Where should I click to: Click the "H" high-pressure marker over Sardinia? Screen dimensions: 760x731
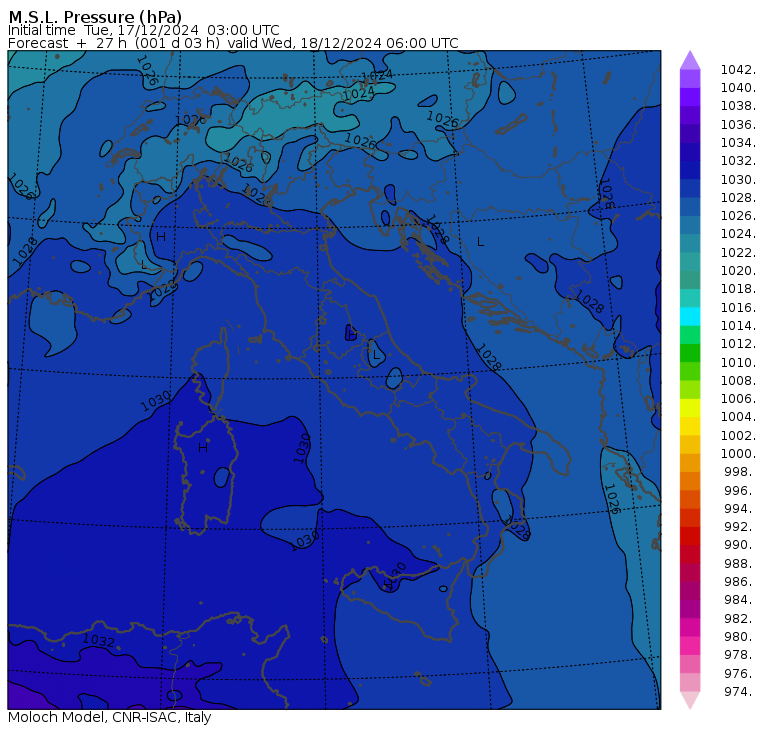tap(203, 447)
